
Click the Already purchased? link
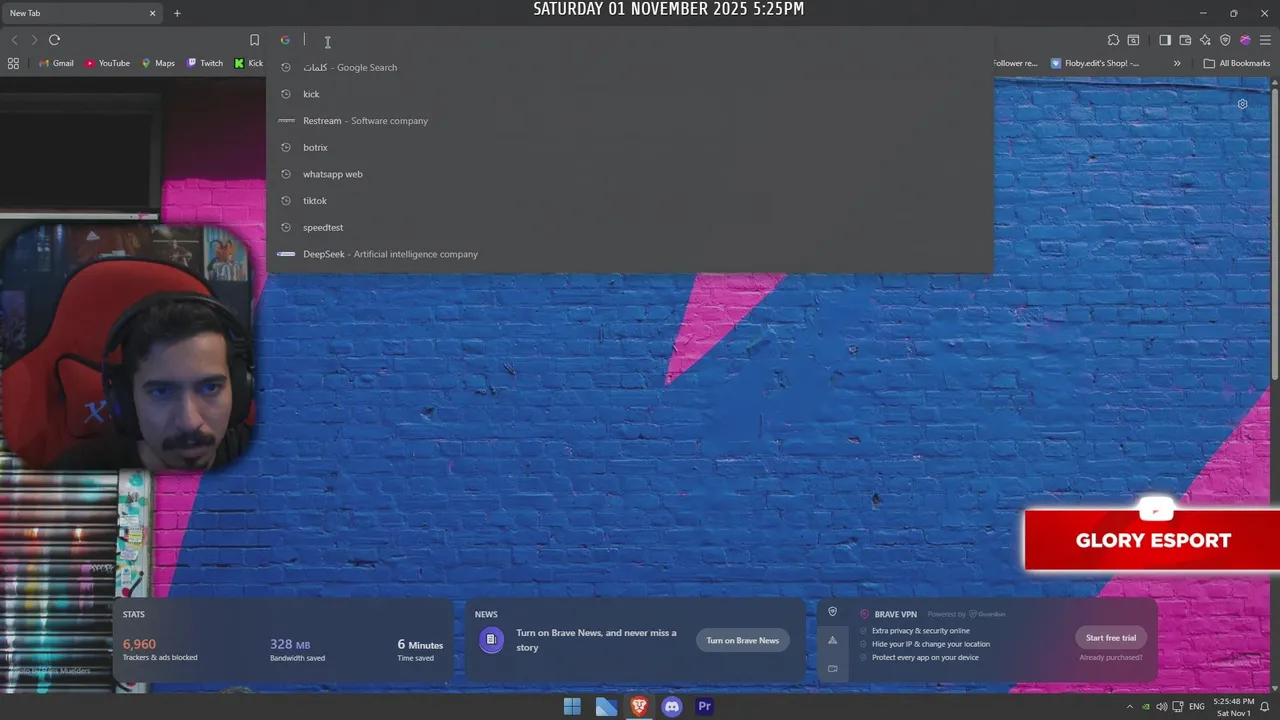tap(1111, 658)
